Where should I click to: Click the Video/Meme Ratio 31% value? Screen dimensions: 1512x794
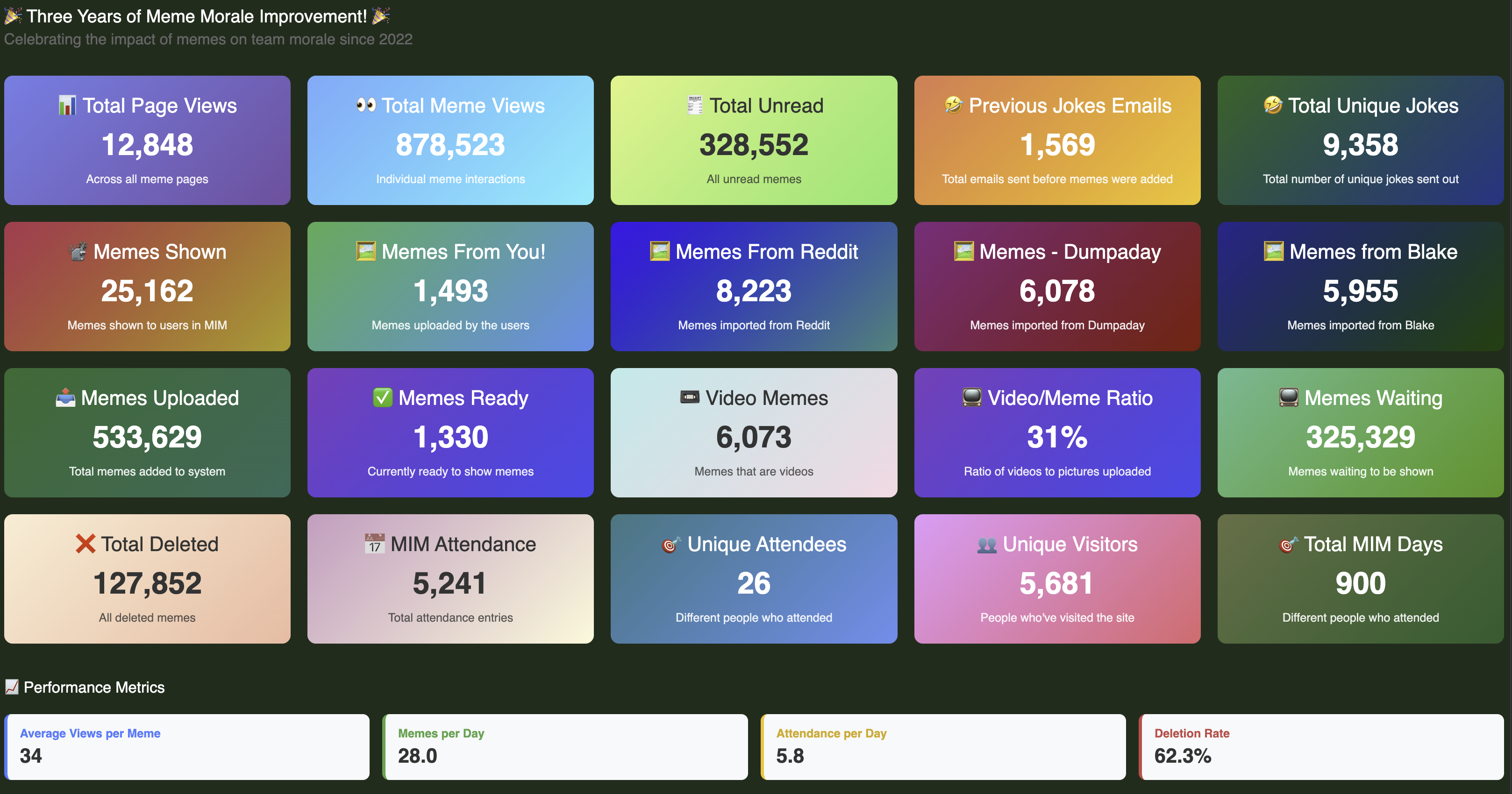point(1056,437)
